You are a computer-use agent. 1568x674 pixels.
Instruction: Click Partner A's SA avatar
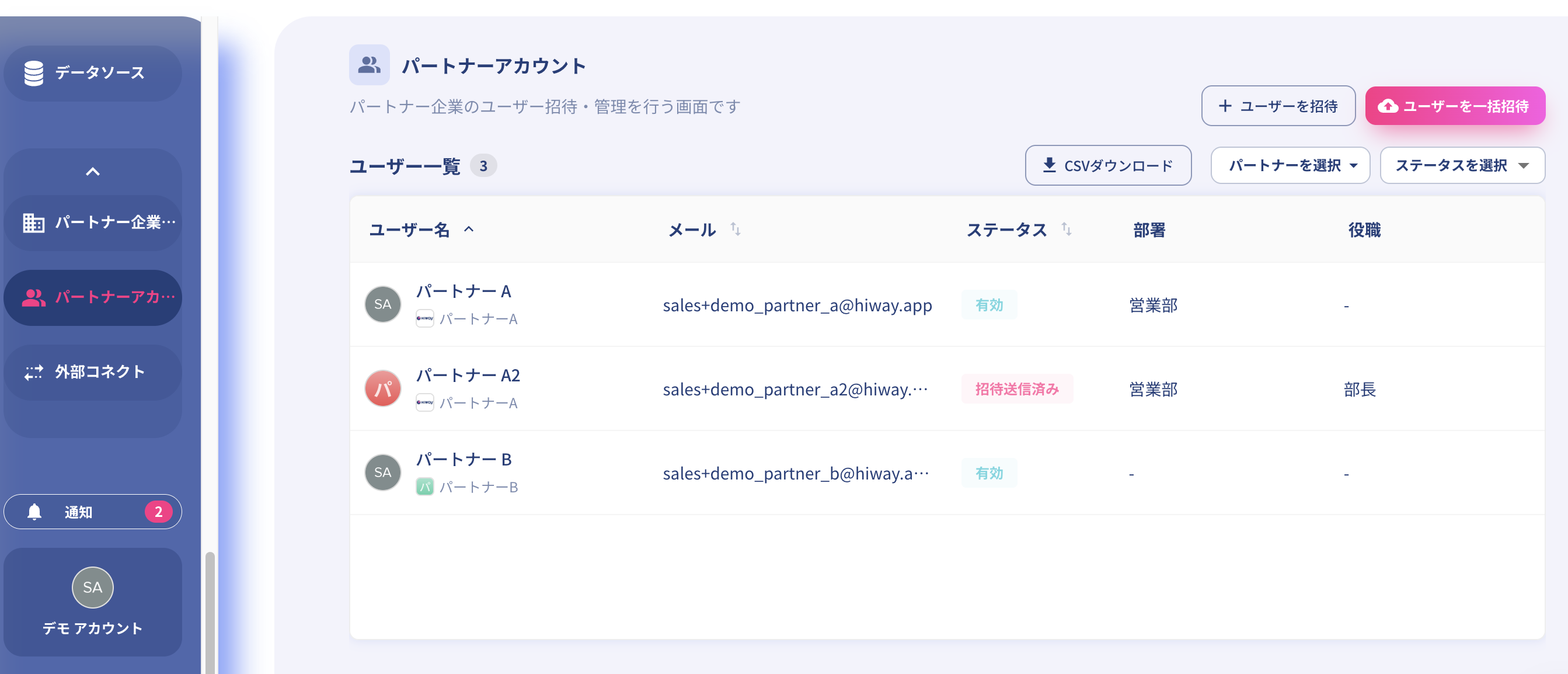point(382,304)
